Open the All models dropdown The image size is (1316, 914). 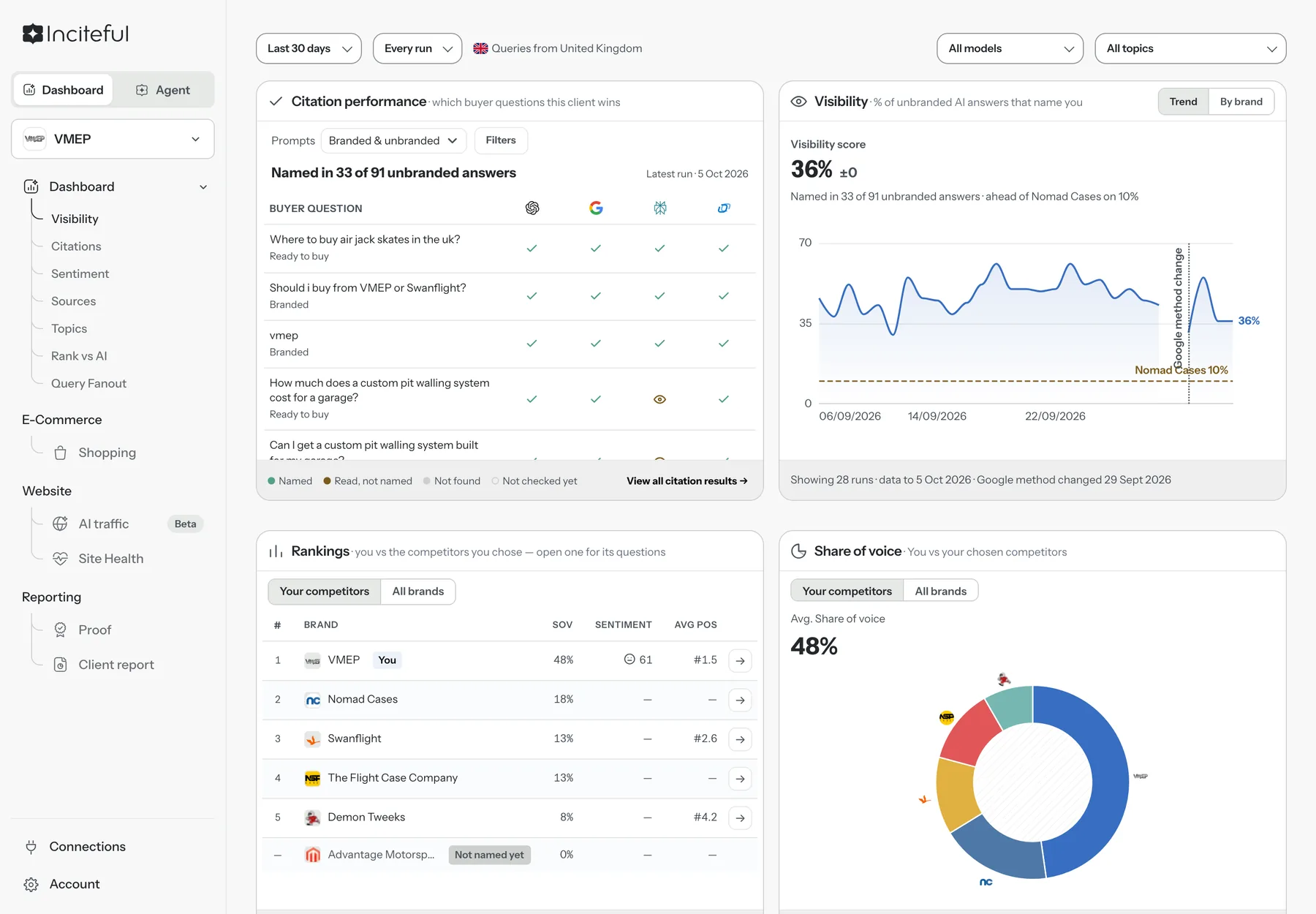point(1010,48)
